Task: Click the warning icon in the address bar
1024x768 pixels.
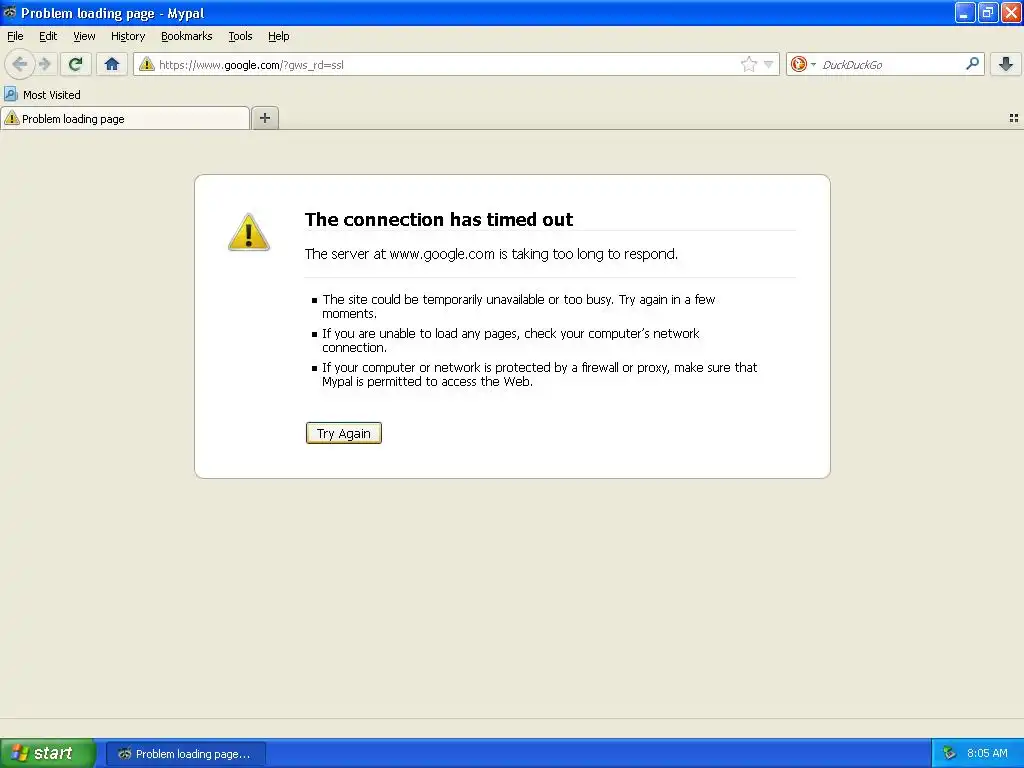Action: point(147,64)
